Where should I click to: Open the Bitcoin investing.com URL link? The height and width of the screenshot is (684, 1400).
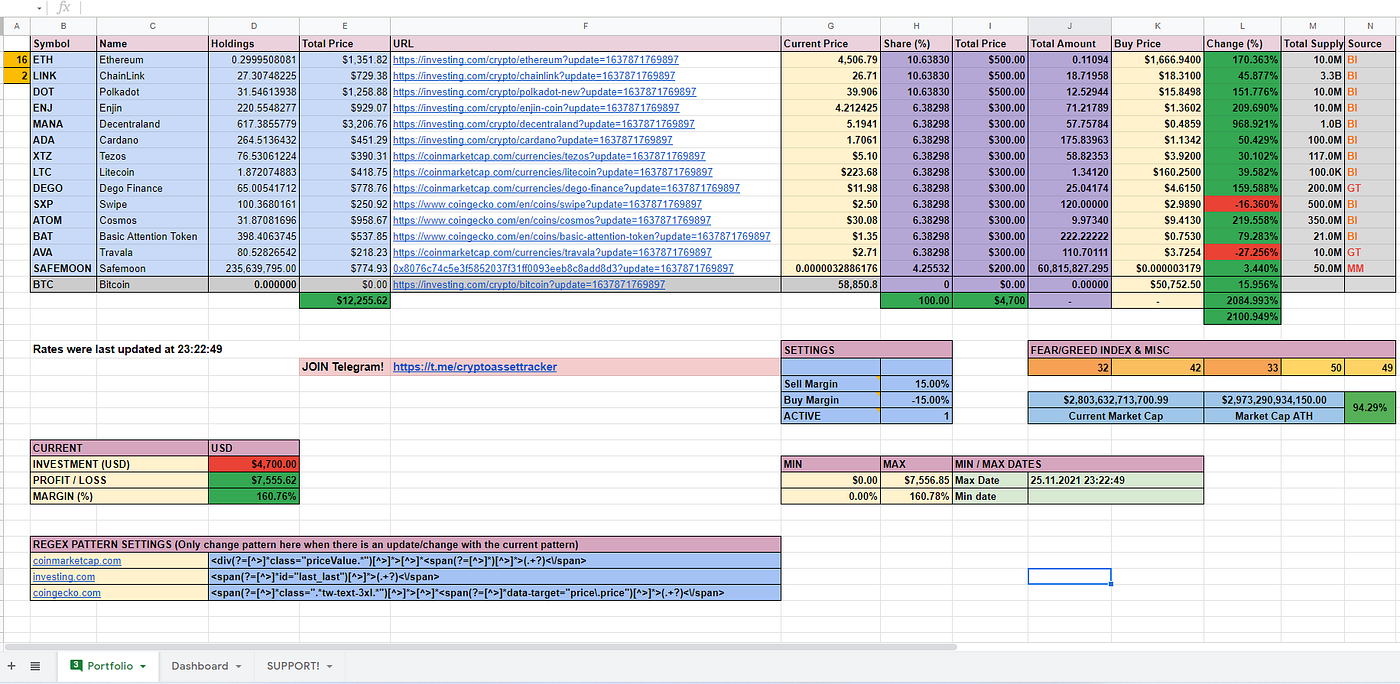pyautogui.click(x=529, y=284)
